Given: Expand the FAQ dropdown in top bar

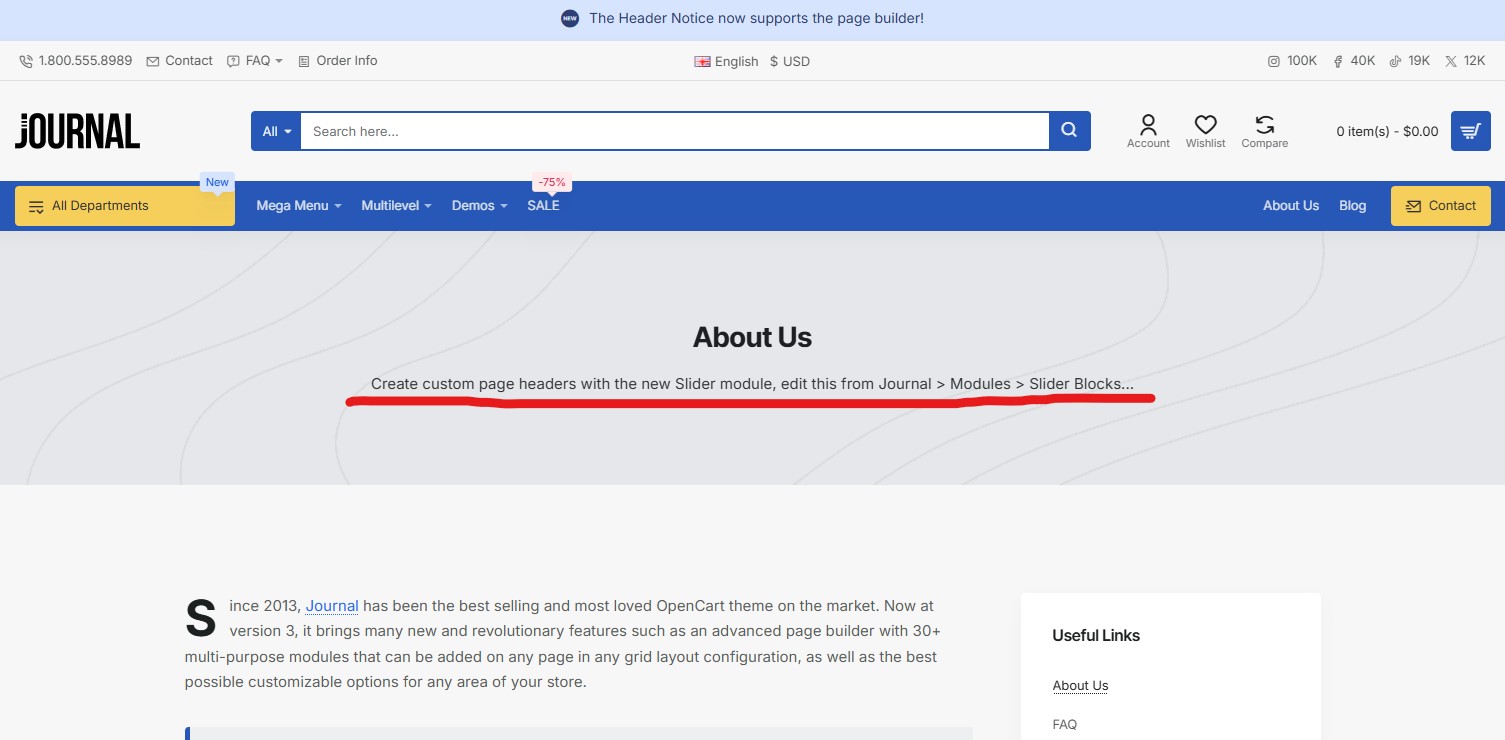Looking at the screenshot, I should (x=264, y=61).
